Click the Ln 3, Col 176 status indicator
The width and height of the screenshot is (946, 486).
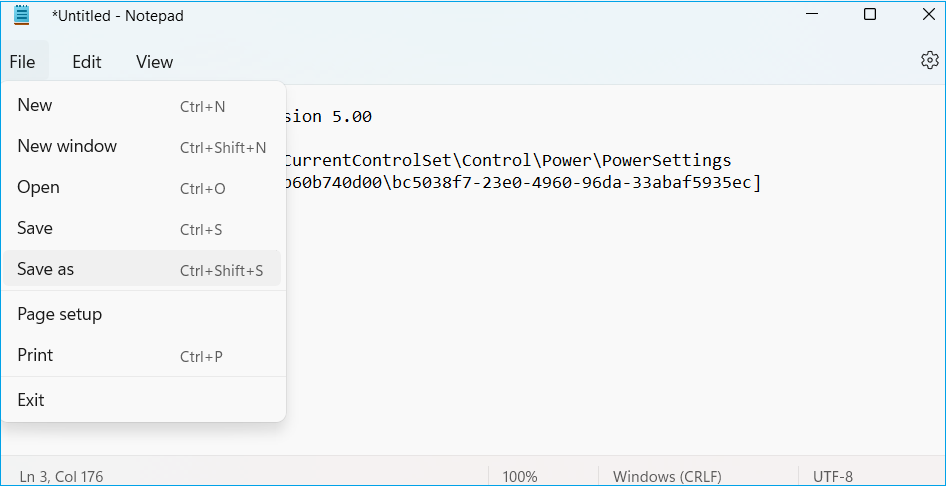(x=62, y=476)
